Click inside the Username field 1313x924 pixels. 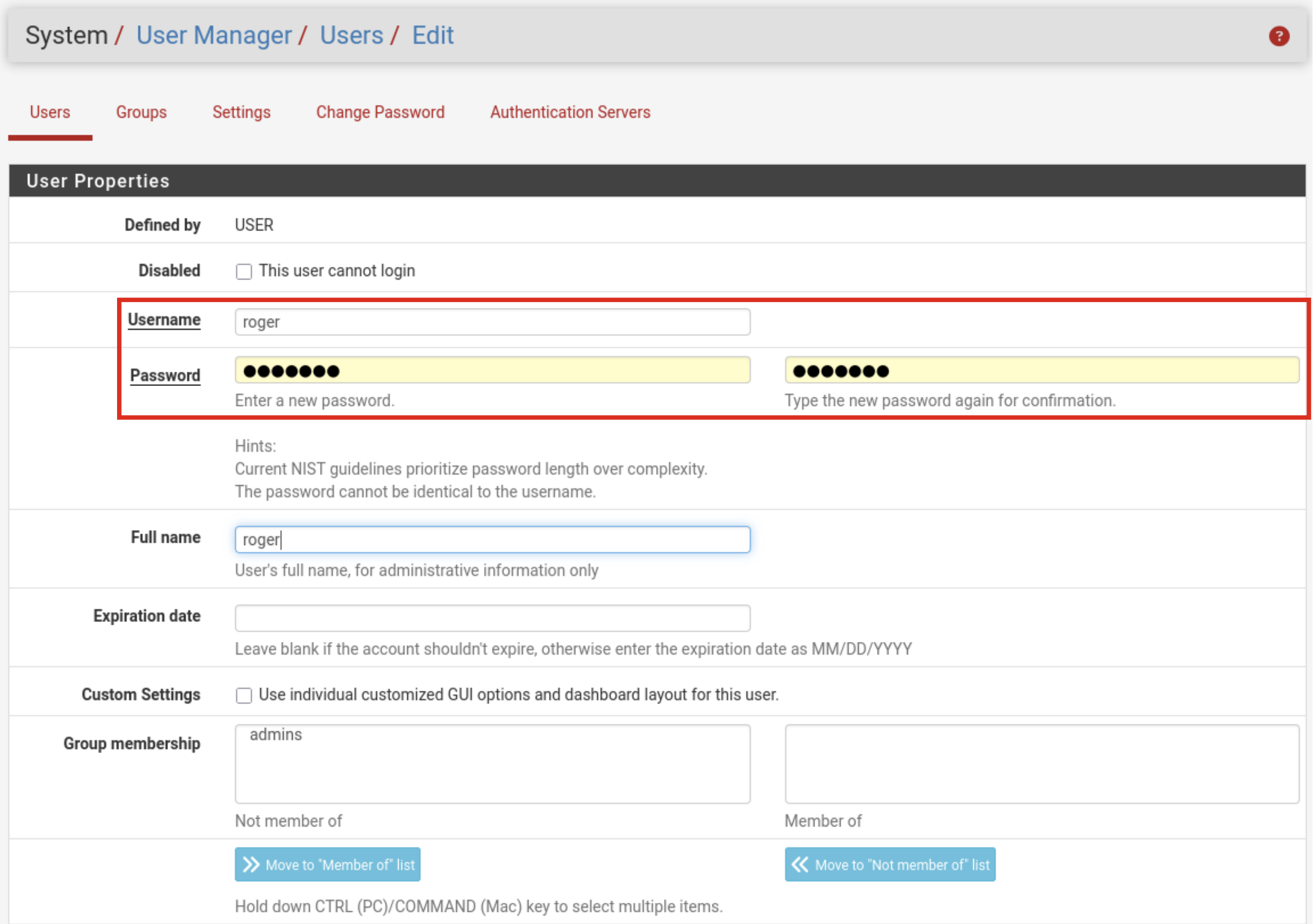(x=492, y=321)
